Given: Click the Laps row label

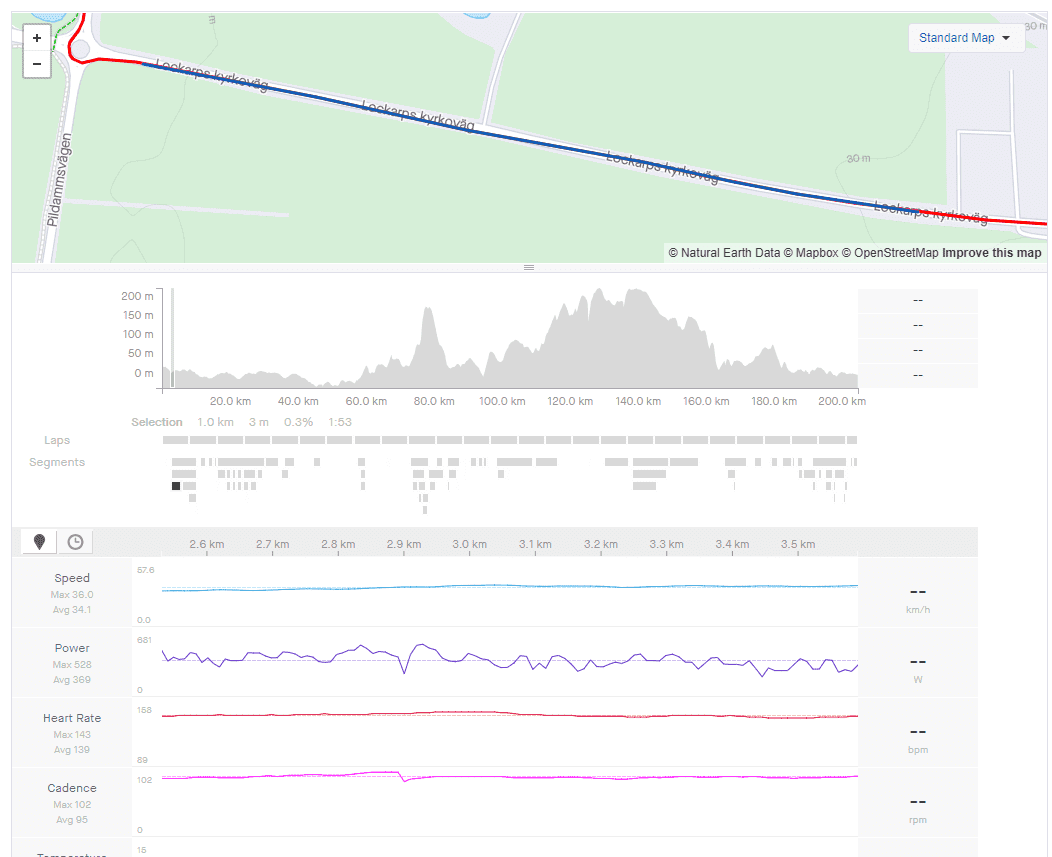Looking at the screenshot, I should click(57, 440).
